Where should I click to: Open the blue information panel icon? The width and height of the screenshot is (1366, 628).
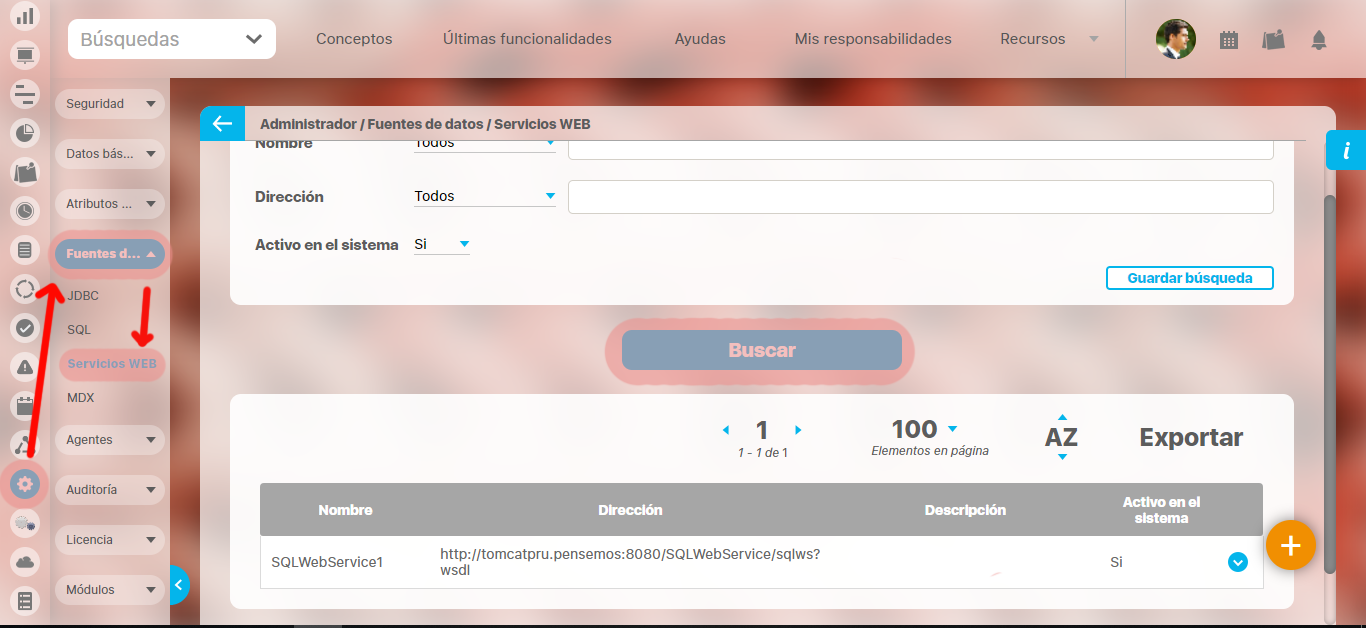(x=1346, y=151)
